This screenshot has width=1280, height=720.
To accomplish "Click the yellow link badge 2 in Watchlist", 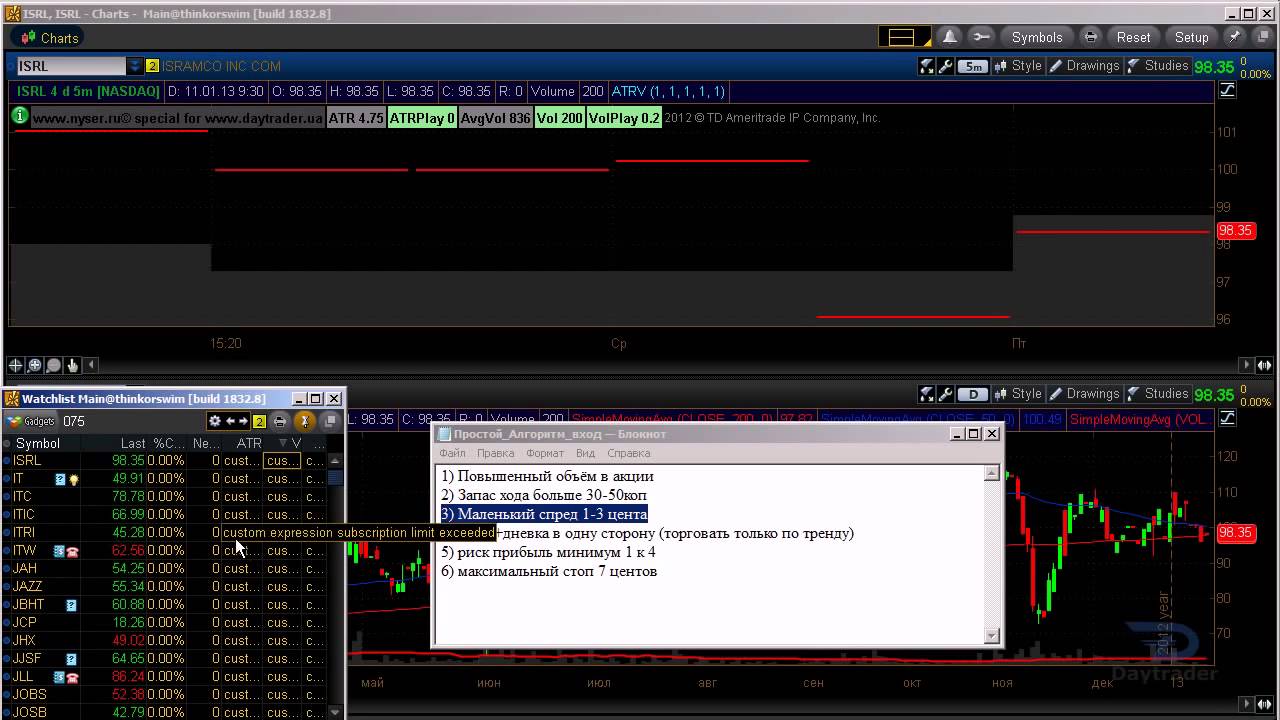I will click(x=259, y=421).
